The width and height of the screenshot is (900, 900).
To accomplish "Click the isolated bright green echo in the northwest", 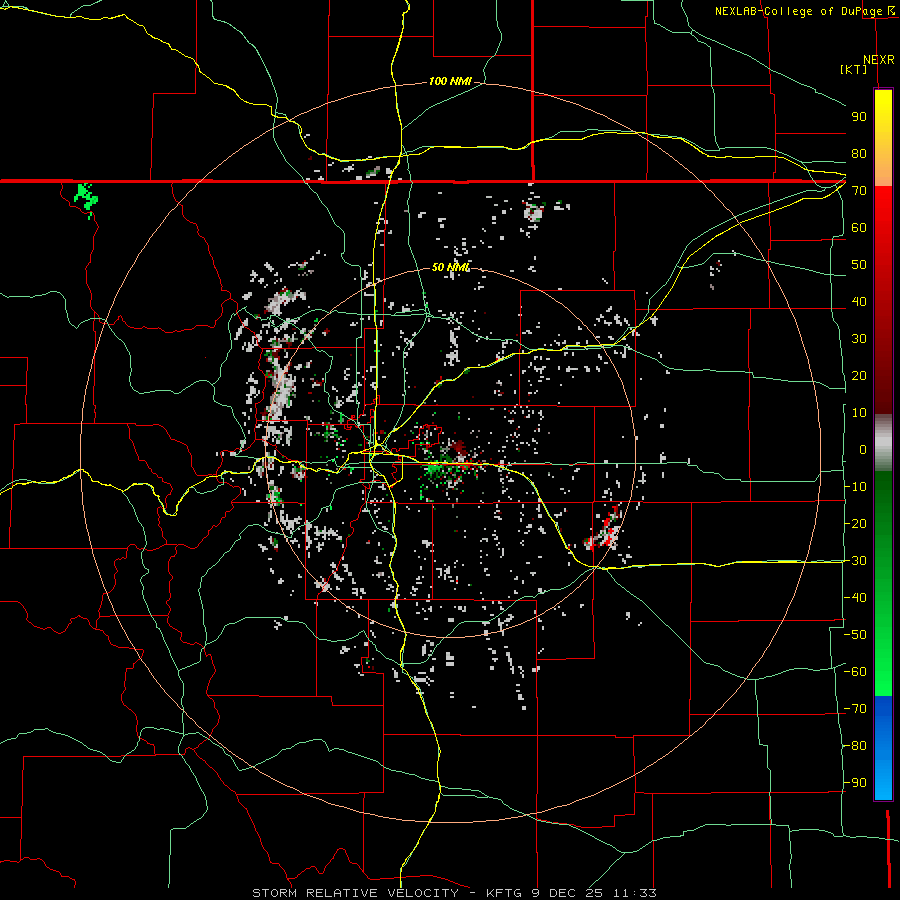I will [x=86, y=199].
